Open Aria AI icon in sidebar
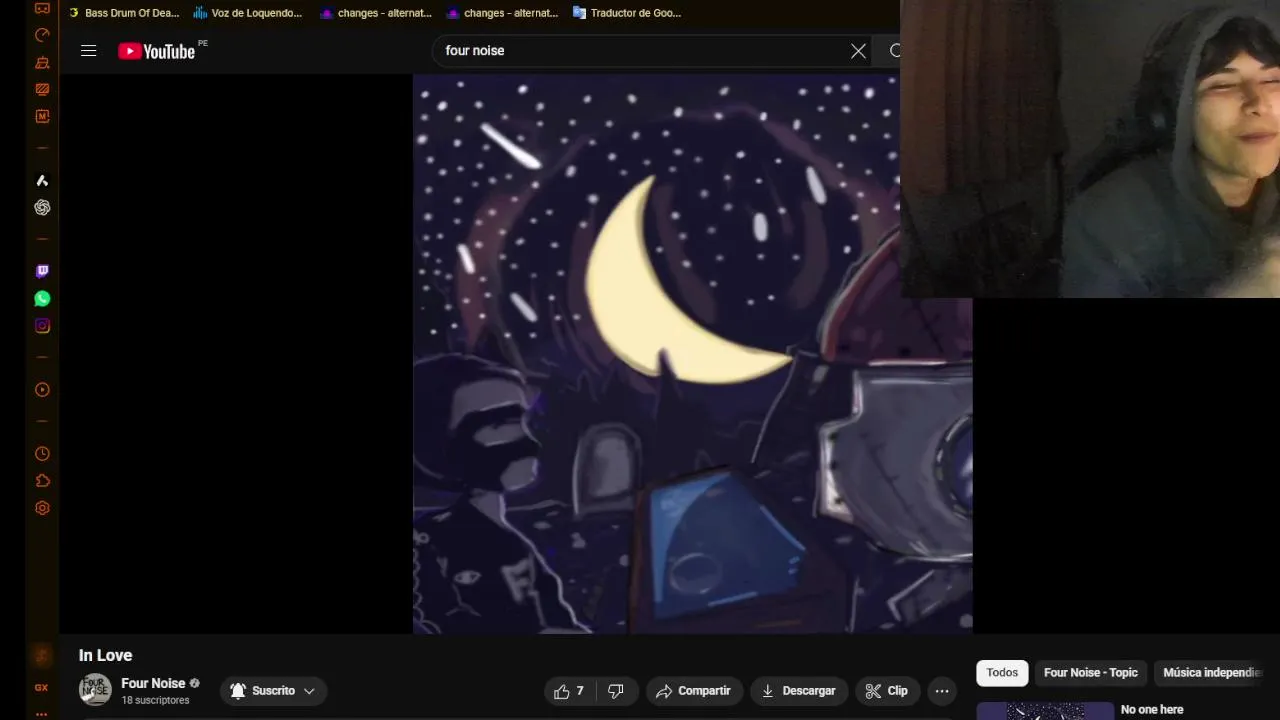Viewport: 1280px width, 720px height. pyautogui.click(x=42, y=181)
